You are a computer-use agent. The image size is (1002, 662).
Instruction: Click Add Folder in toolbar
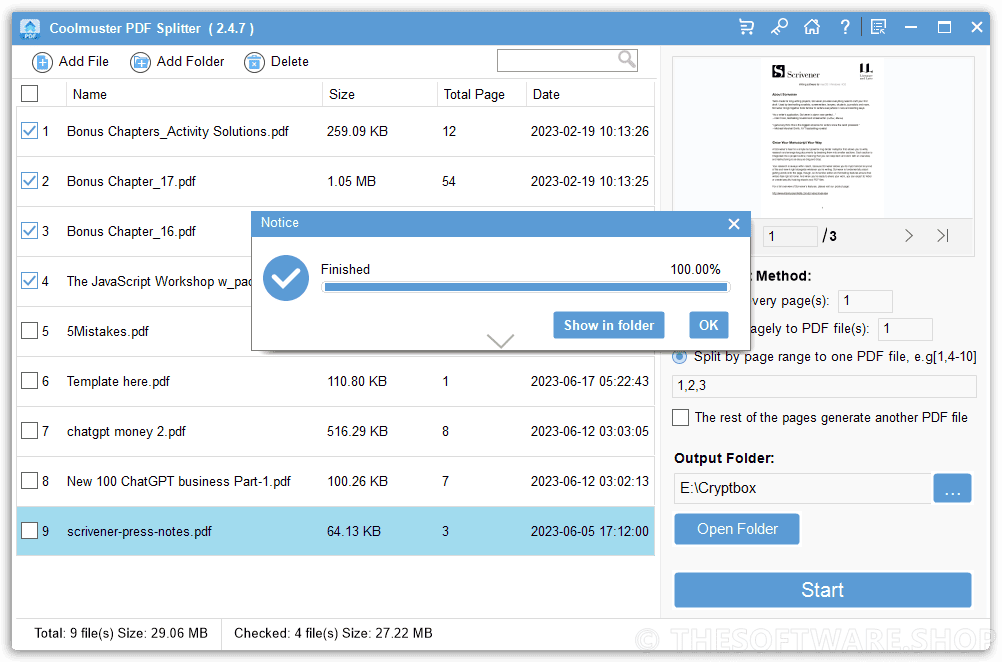pos(177,62)
